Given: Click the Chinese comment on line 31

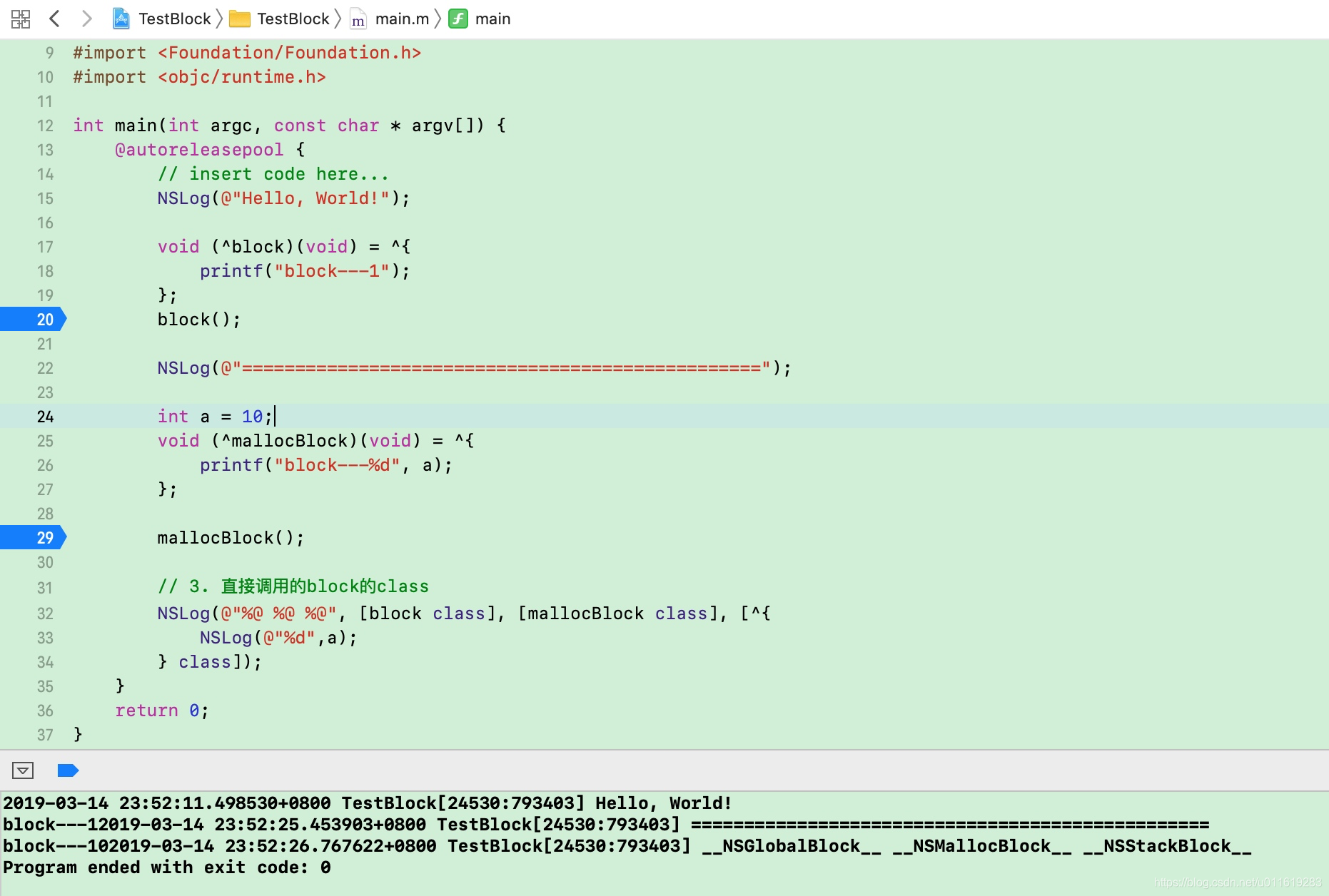Looking at the screenshot, I should (x=293, y=586).
